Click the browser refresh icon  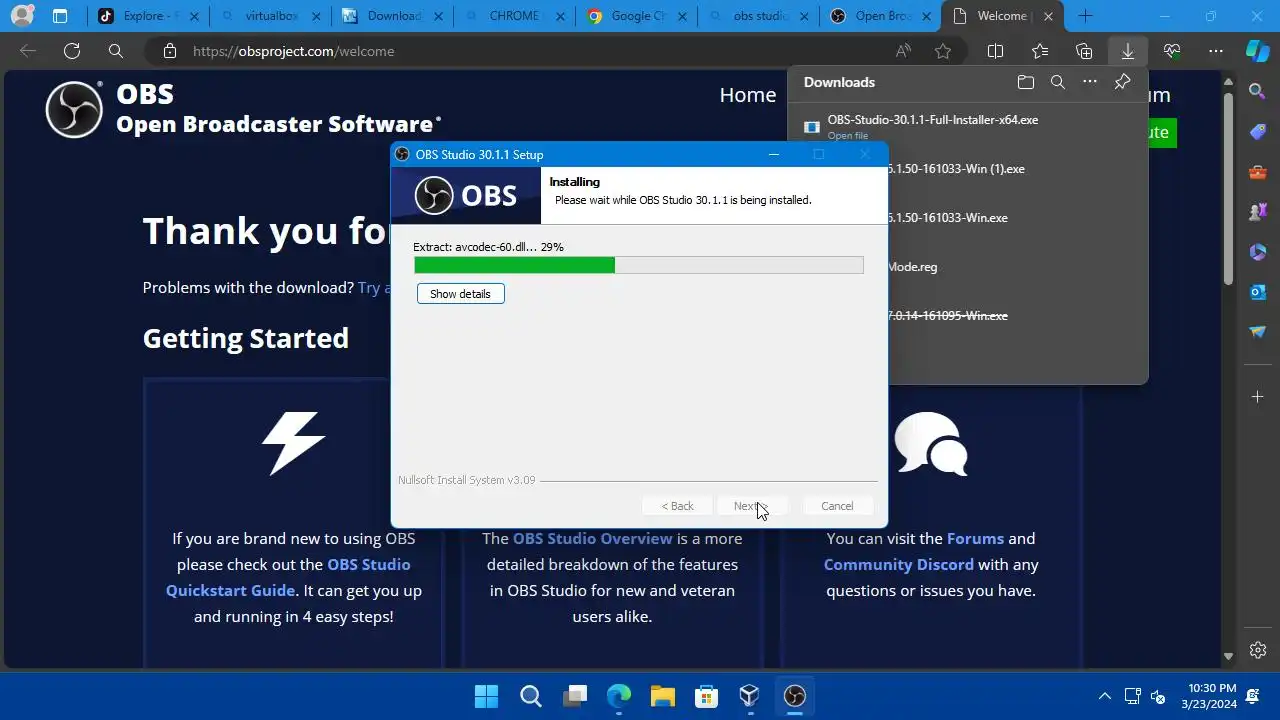pos(72,51)
